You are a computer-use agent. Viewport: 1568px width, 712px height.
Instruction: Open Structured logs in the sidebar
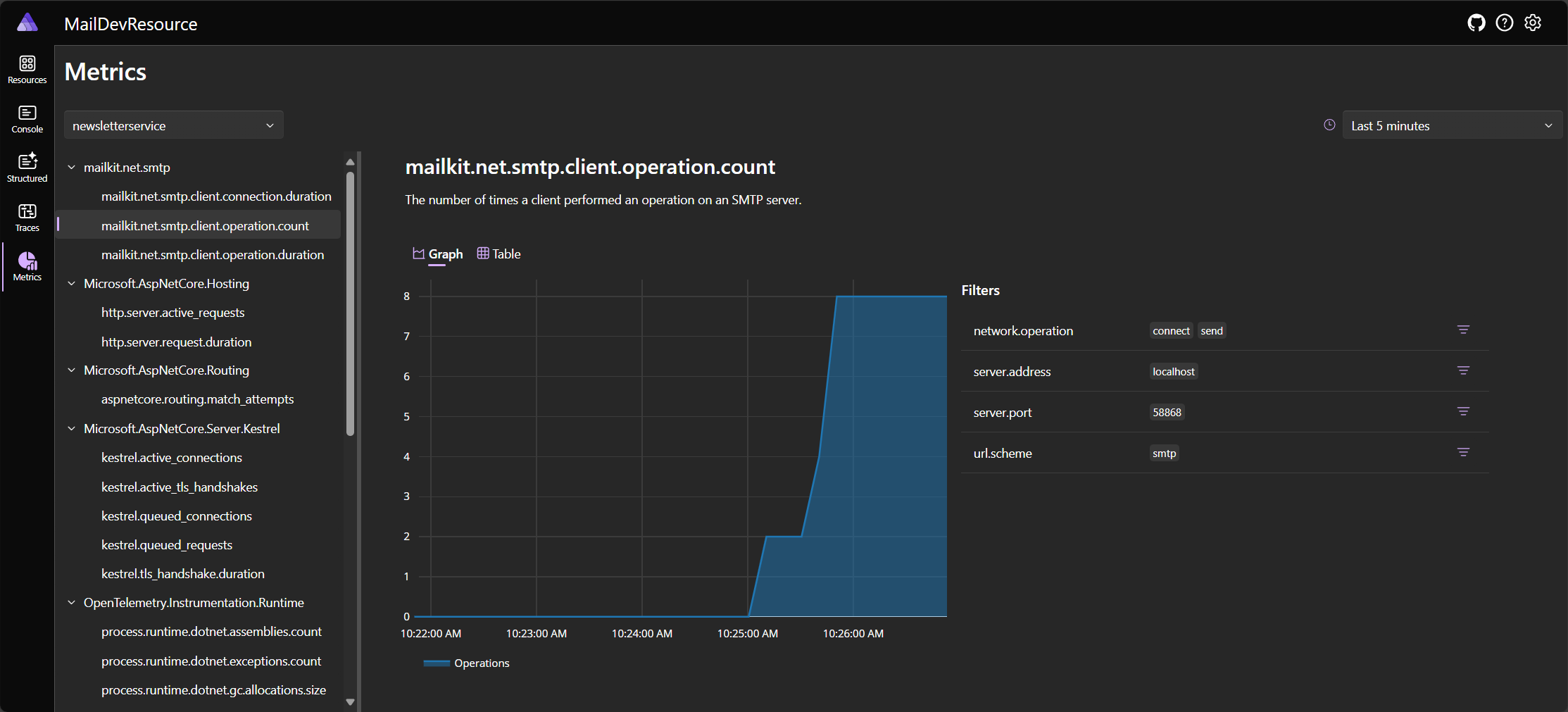[27, 168]
